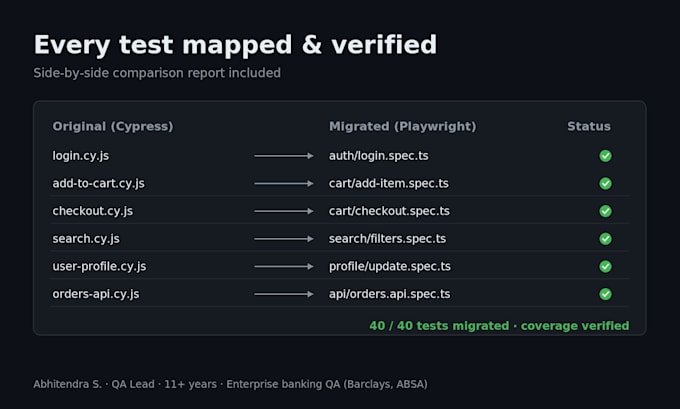This screenshot has height=409, width=680.
Task: Click the green check icon for login.cy.js row
Action: click(605, 156)
